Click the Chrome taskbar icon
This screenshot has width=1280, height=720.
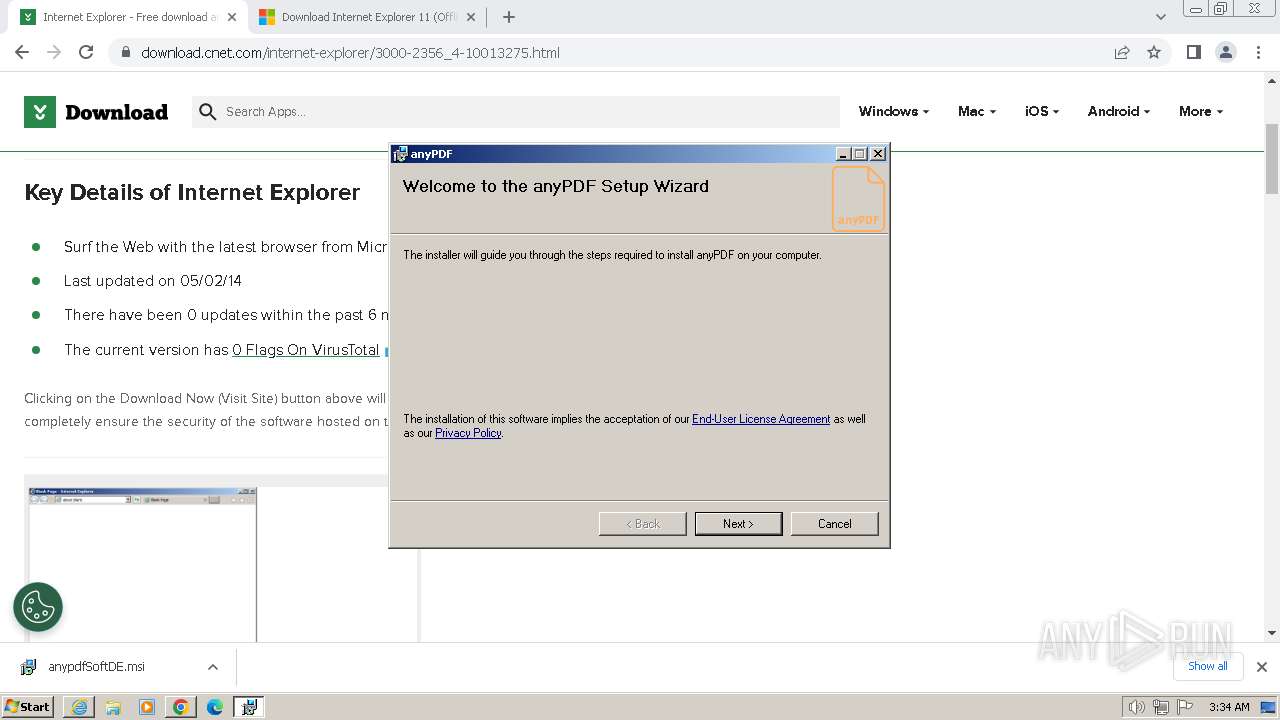181,707
